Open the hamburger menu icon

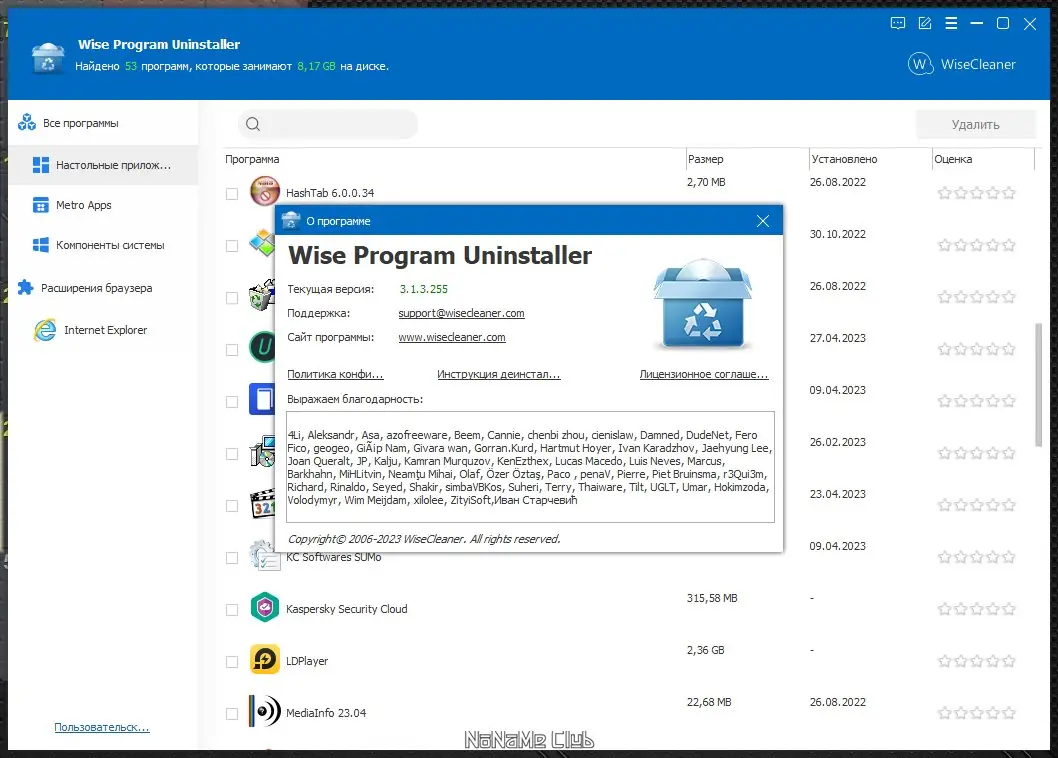[x=951, y=24]
